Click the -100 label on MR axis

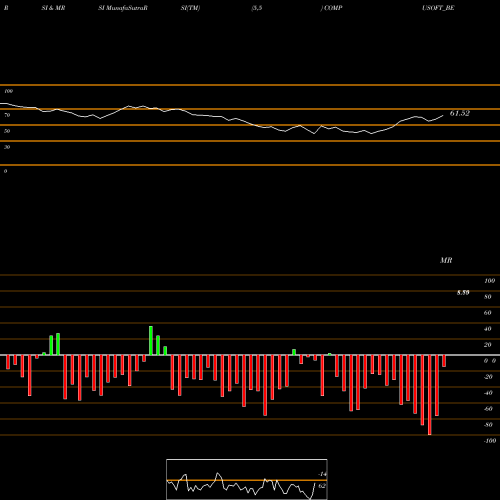tap(490, 441)
